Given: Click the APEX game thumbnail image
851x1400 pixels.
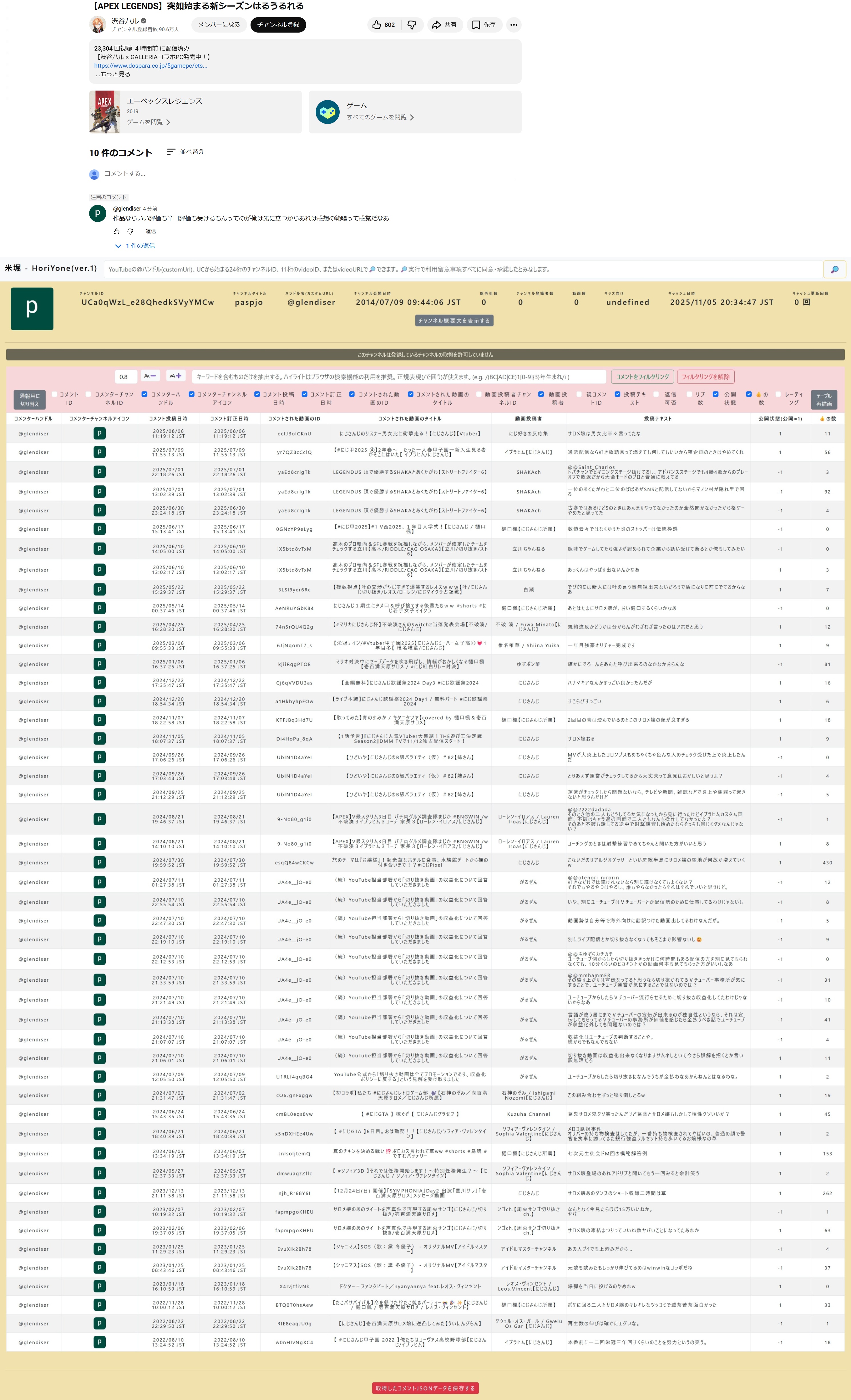Looking at the screenshot, I should tap(105, 112).
